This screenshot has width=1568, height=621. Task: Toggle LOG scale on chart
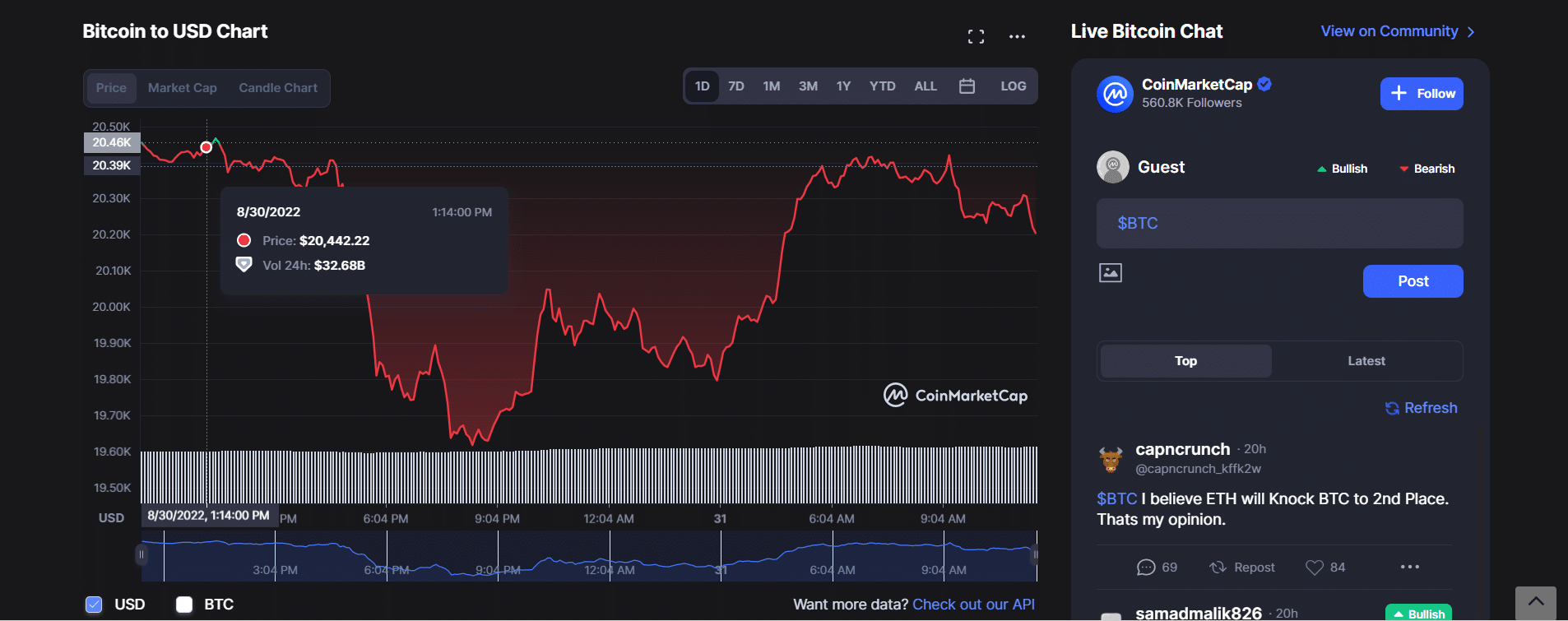[1014, 86]
